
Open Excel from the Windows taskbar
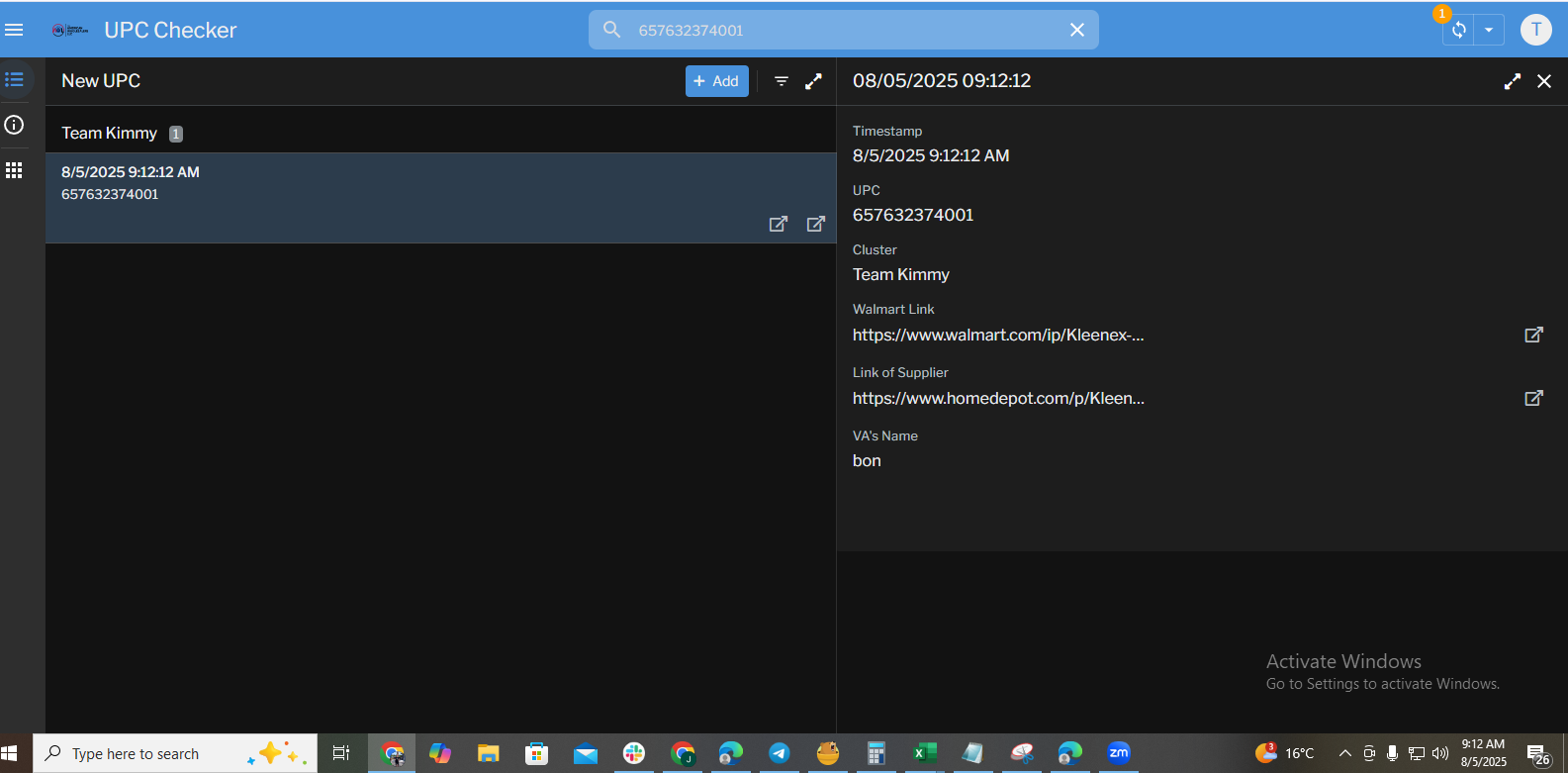[x=924, y=753]
